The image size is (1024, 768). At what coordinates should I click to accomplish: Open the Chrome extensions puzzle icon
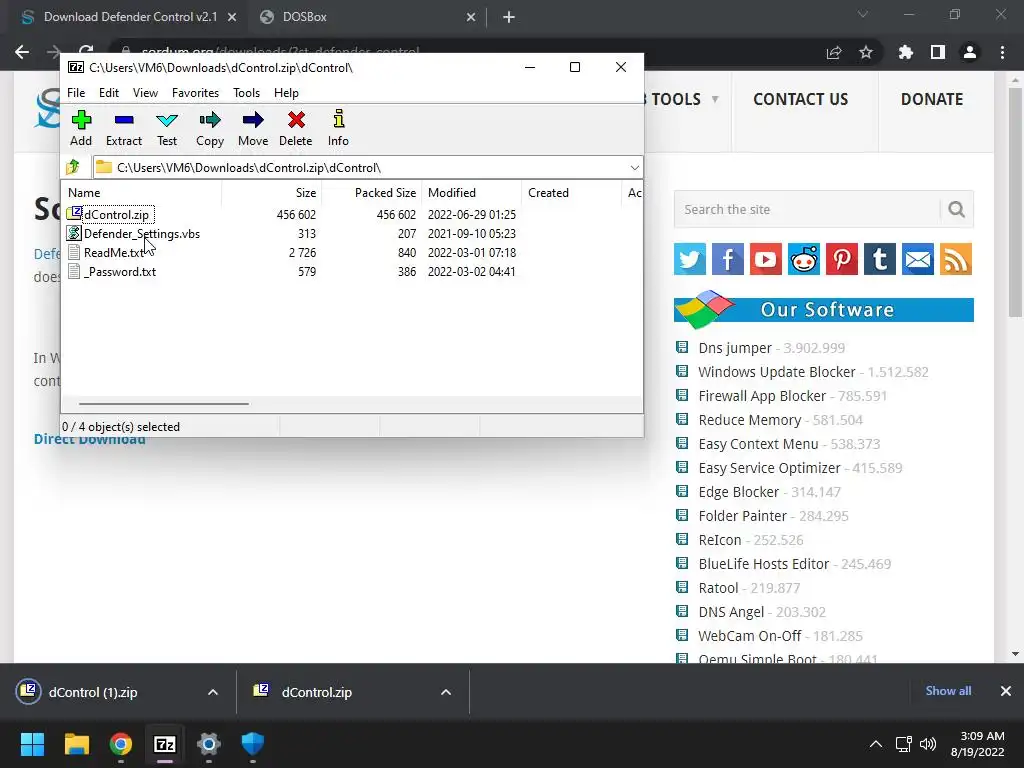pyautogui.click(x=906, y=52)
